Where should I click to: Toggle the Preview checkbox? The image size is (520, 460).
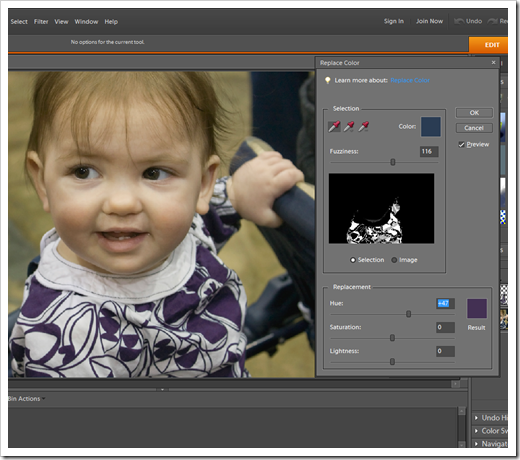click(x=461, y=145)
